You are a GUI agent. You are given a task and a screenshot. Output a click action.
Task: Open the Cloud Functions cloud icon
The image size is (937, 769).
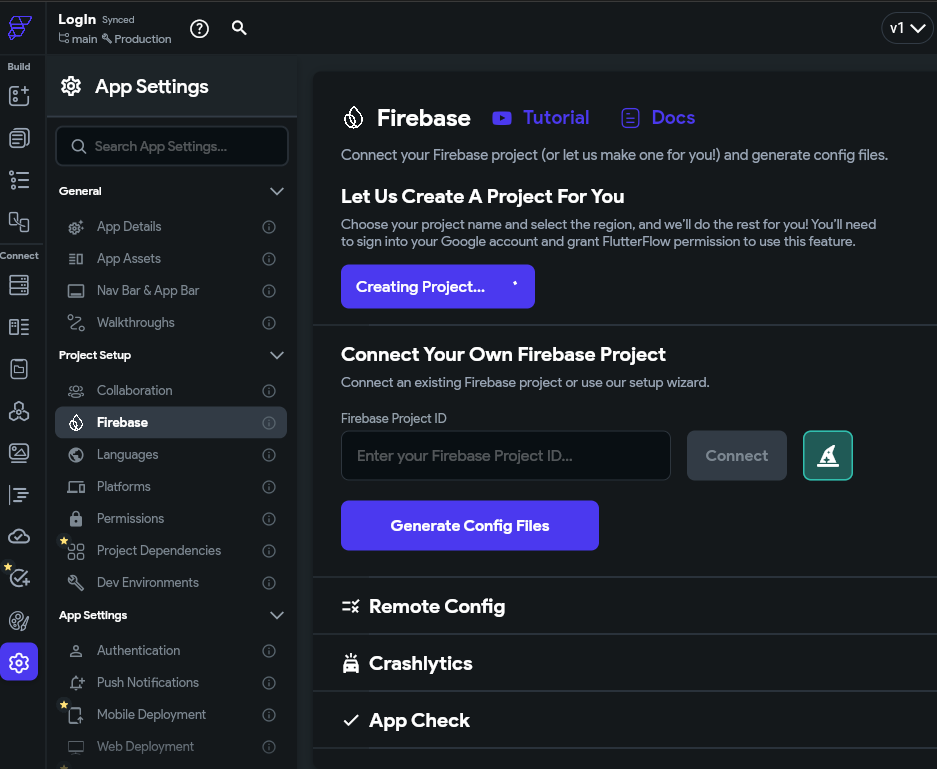click(19, 537)
